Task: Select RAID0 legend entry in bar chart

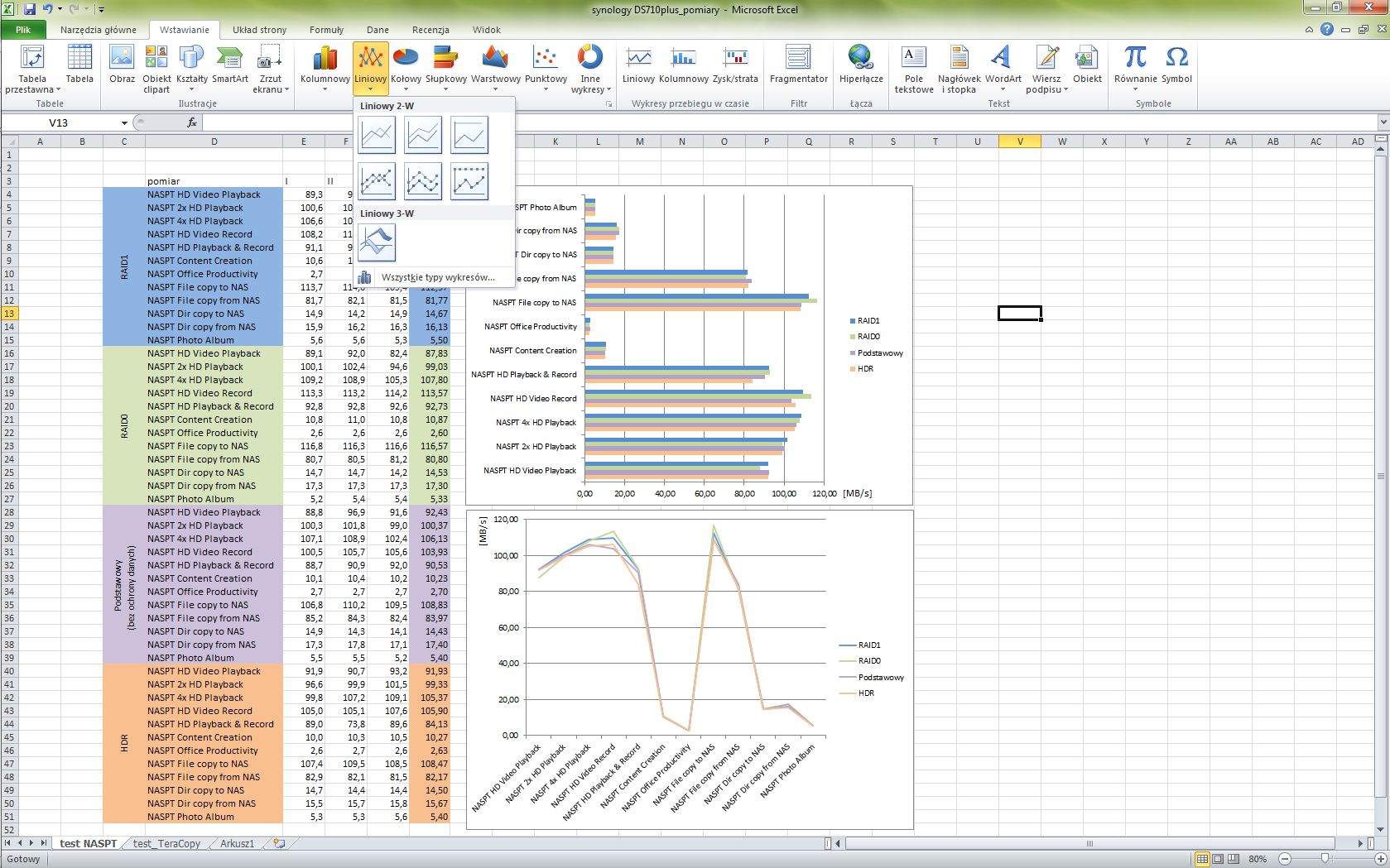Action: click(x=865, y=337)
